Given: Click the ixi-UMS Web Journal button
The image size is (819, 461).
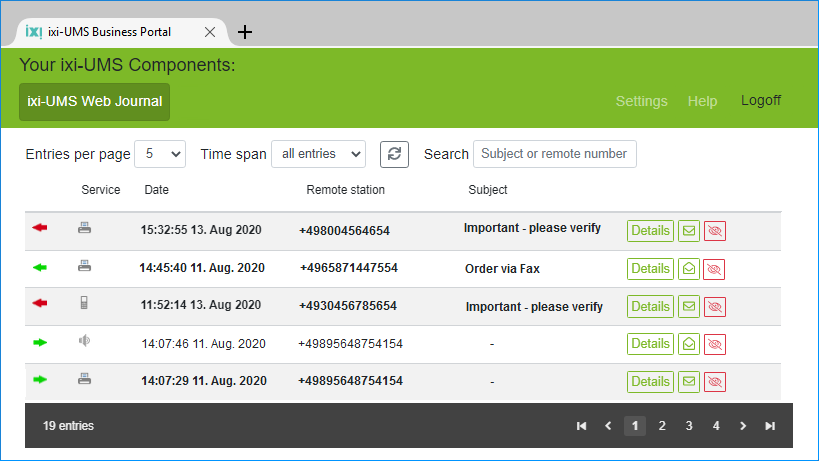Looking at the screenshot, I should pos(94,102).
